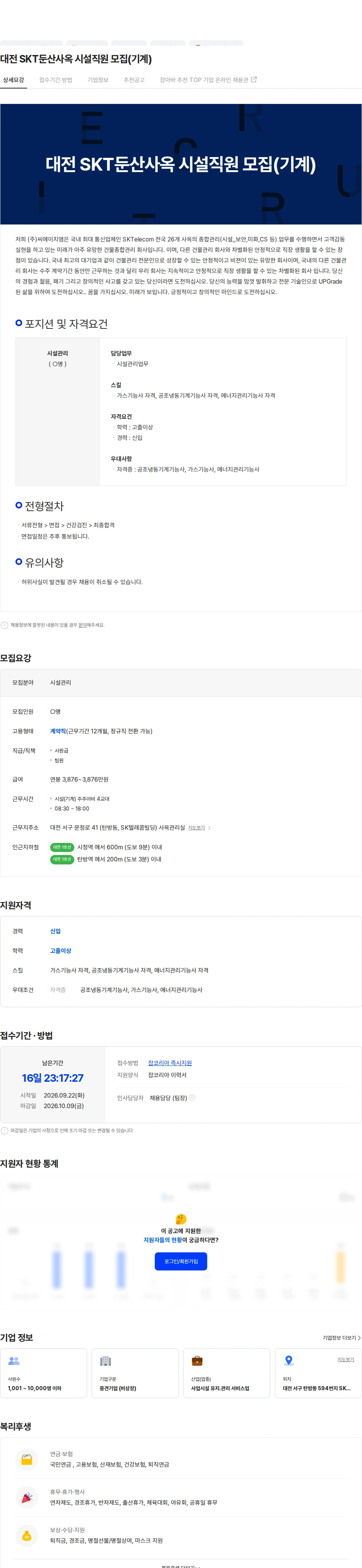
Task: Click the blue recruitment banner image
Action: click(181, 164)
